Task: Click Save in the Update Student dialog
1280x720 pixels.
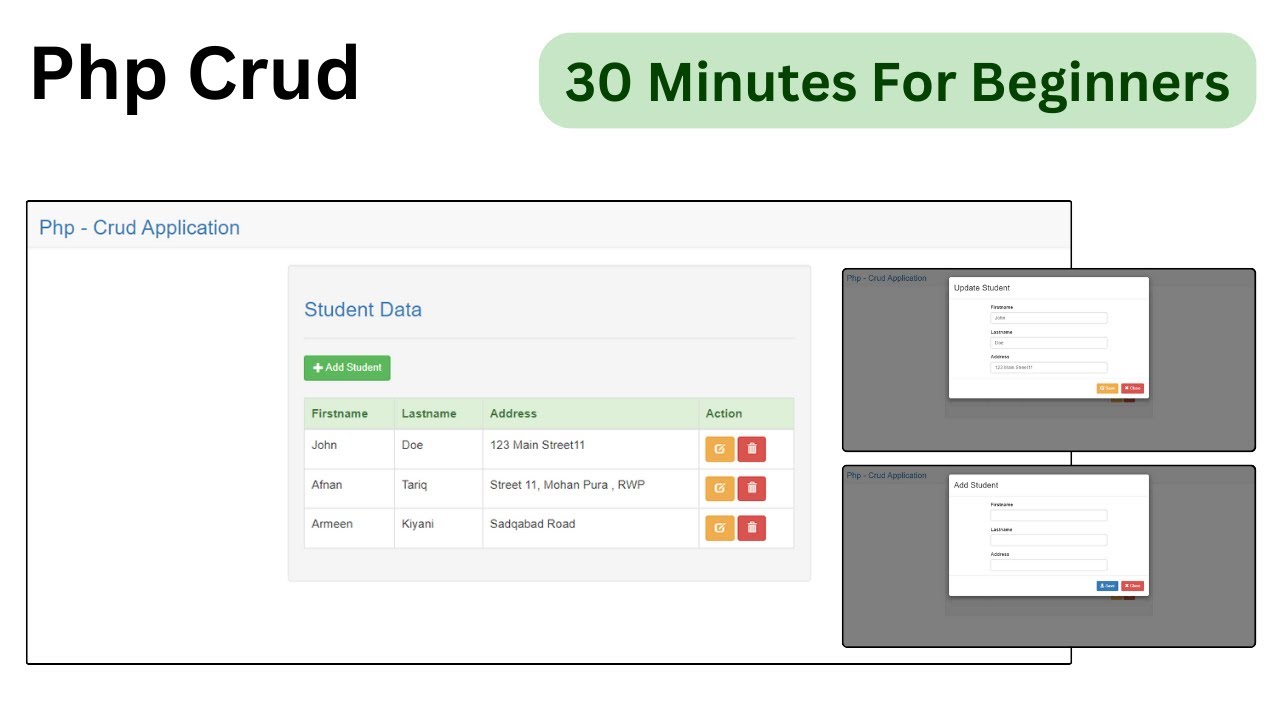Action: tap(1107, 388)
